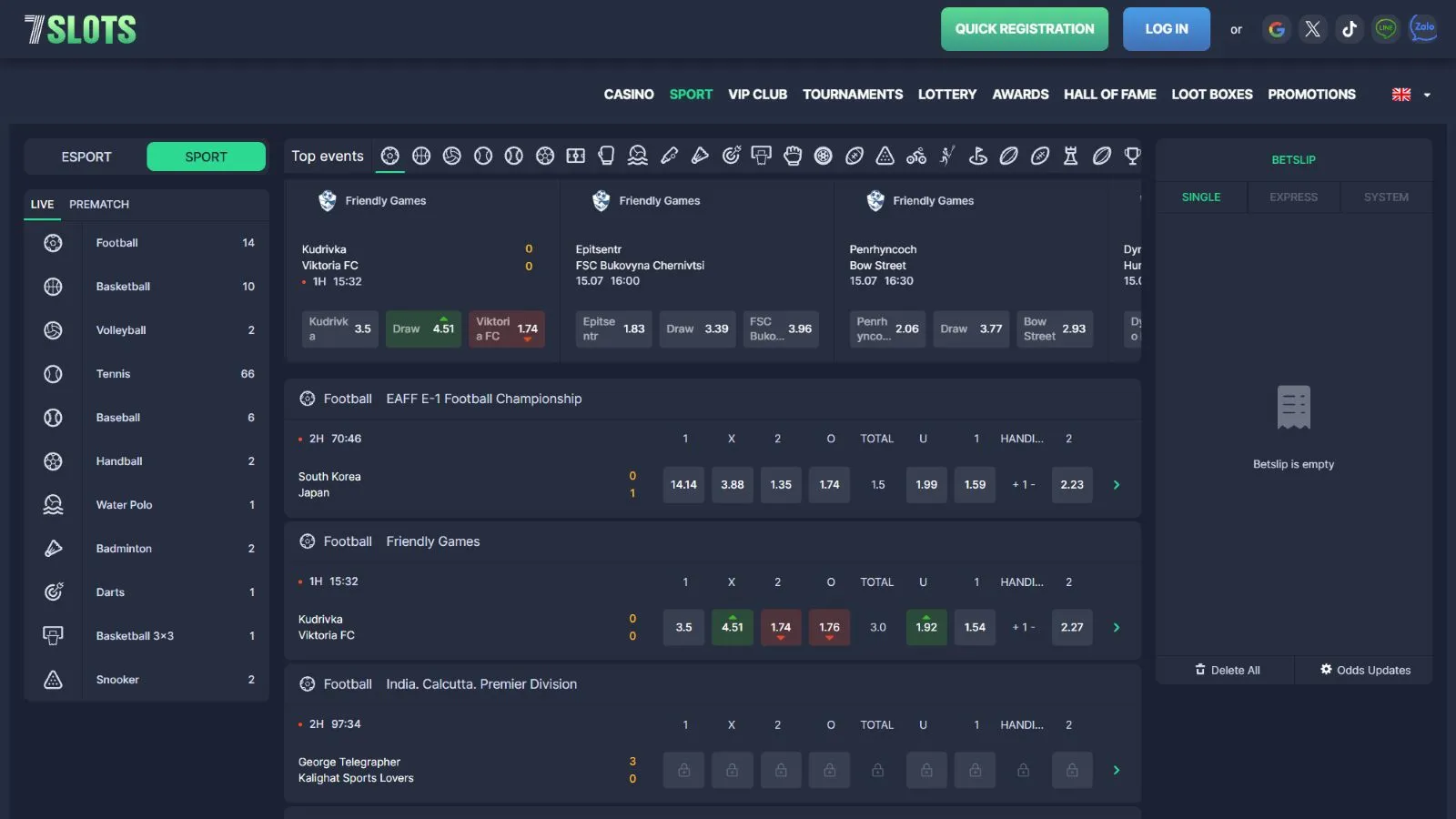The width and height of the screenshot is (1456, 819).
Task: Filter by the darts target icon in the top bar
Action: point(731,157)
